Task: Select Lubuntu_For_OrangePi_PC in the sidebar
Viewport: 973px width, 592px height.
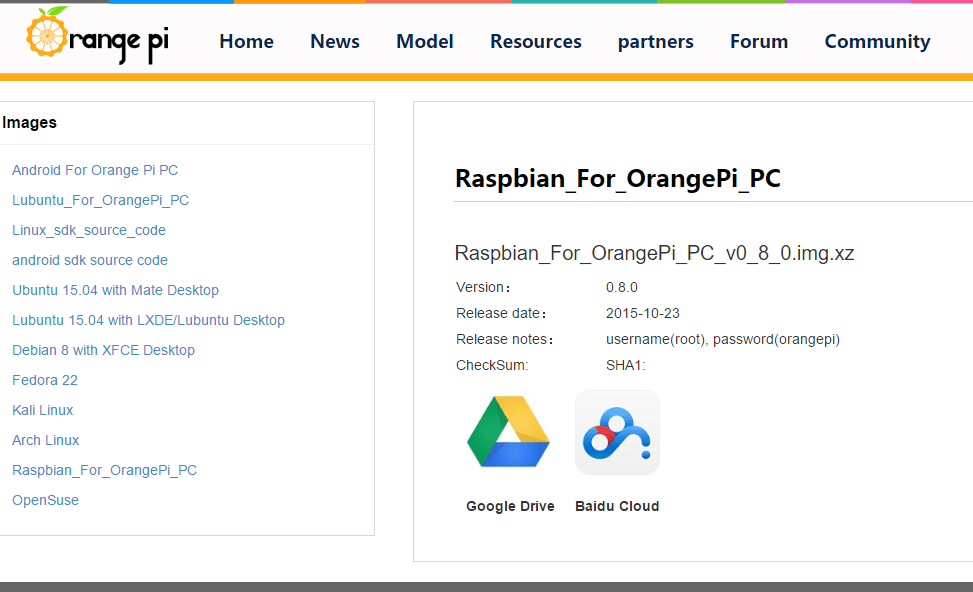Action: pyautogui.click(x=100, y=200)
